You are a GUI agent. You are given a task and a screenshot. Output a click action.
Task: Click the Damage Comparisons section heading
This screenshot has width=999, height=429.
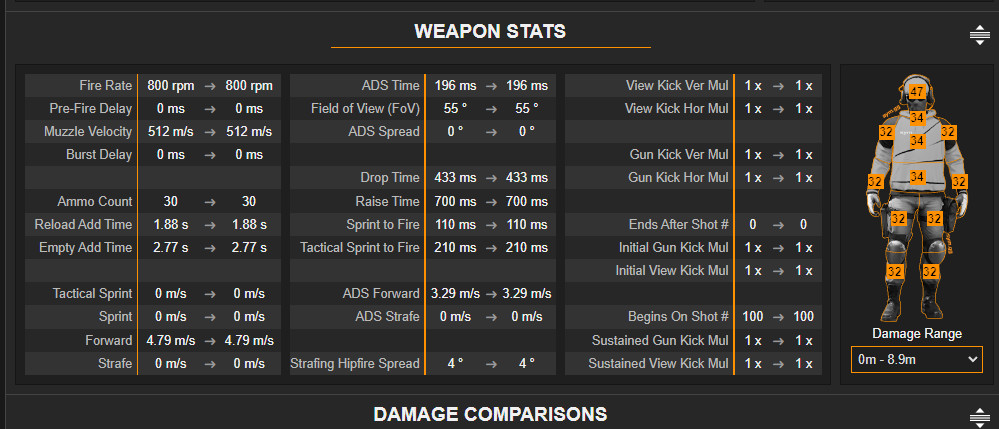[490, 413]
